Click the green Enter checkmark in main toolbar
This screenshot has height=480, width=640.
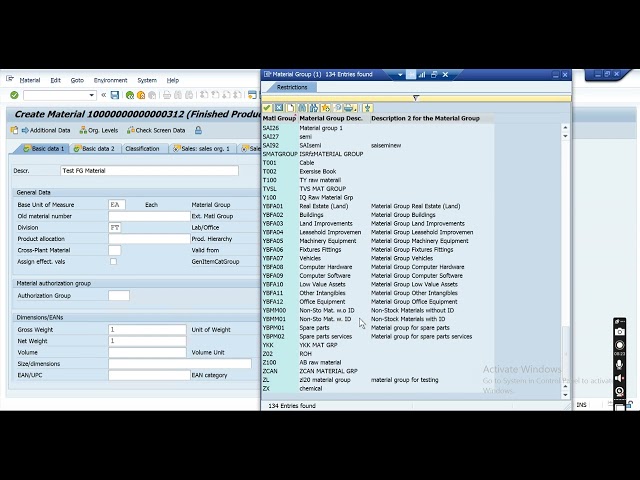(14, 95)
